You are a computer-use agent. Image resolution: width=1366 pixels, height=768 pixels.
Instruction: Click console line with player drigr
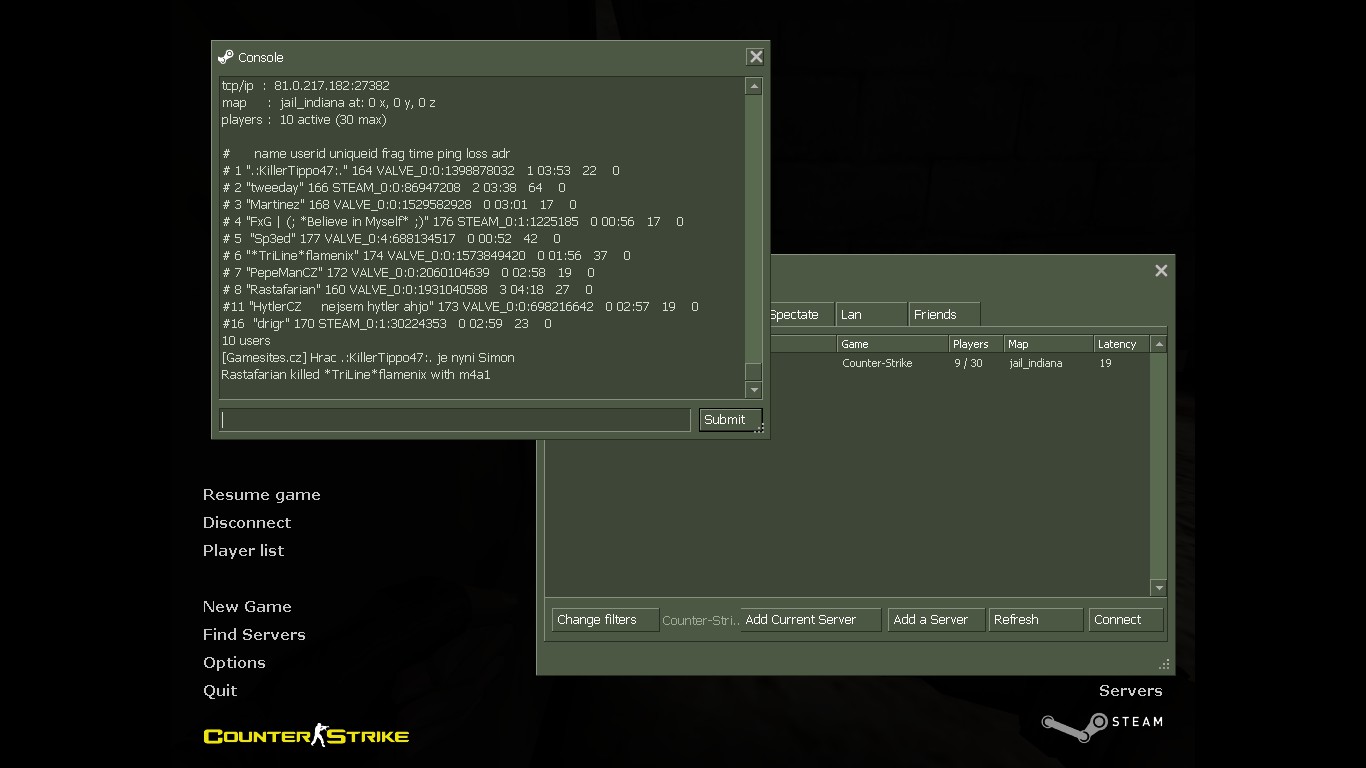(386, 323)
